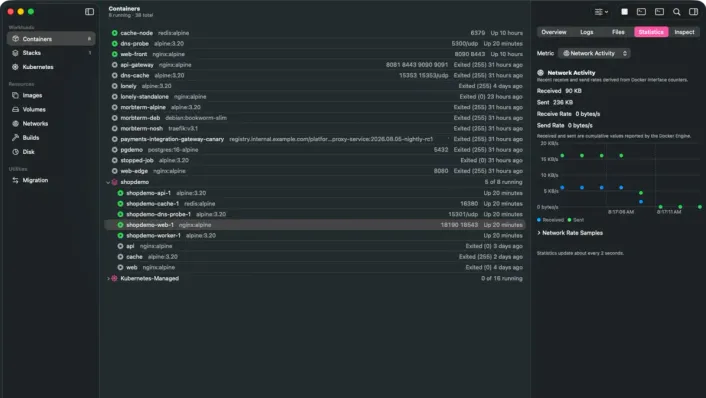The image size is (706, 398).
Task: Click port 5432 on the pgdemo row
Action: pyautogui.click(x=441, y=150)
